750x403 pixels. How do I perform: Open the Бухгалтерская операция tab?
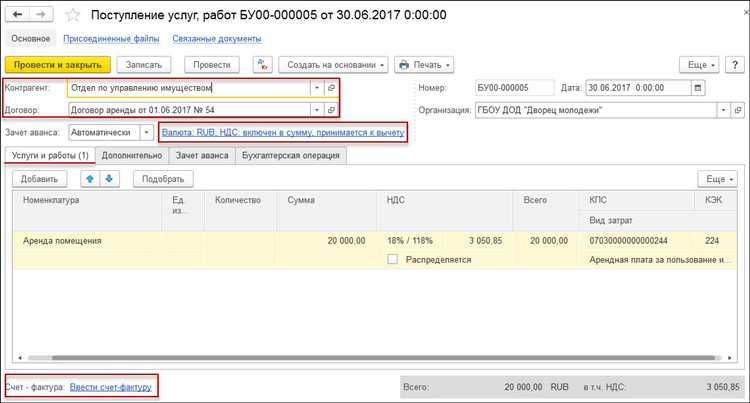point(291,155)
